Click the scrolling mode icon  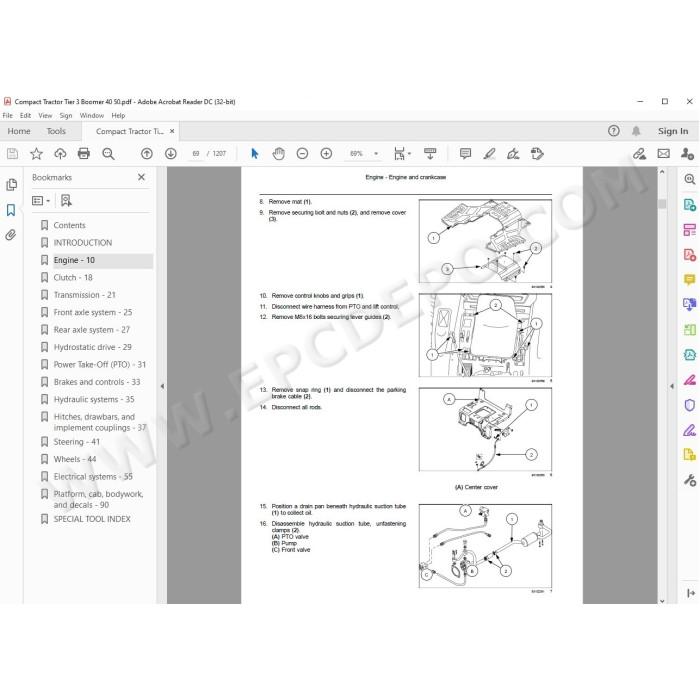(430, 154)
